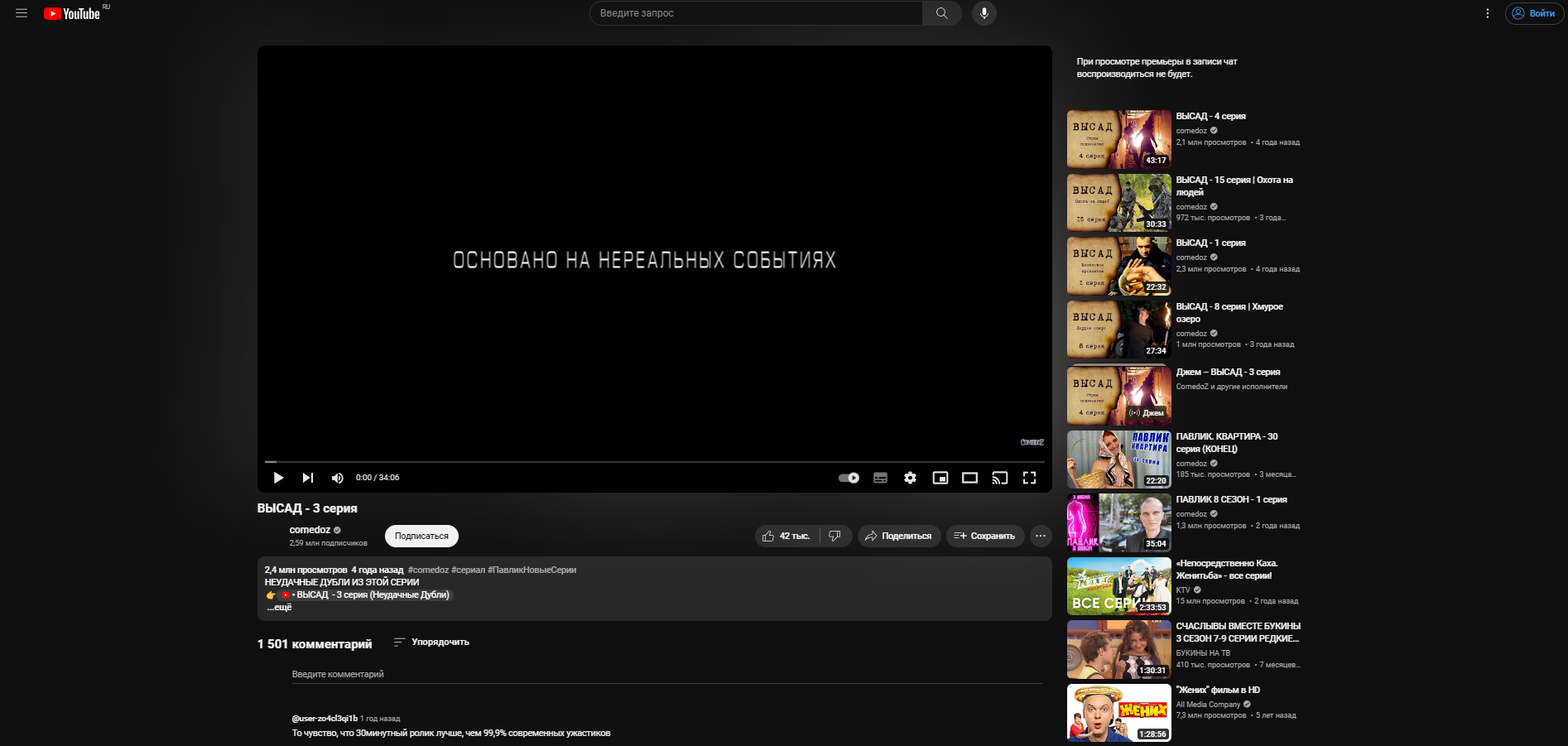The image size is (1568, 746).
Task: Share the video via Поделиться
Action: tap(899, 536)
